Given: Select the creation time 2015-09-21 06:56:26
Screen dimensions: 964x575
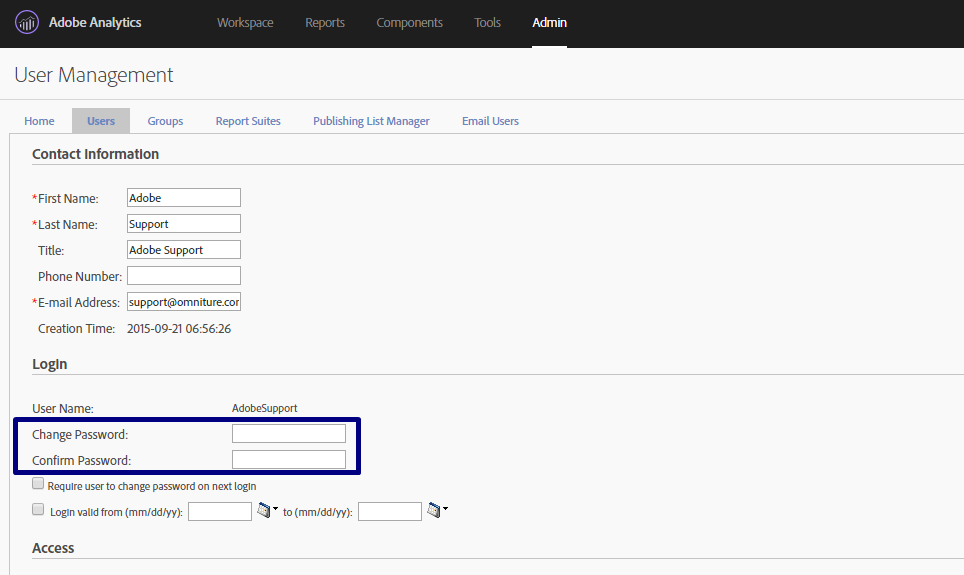Looking at the screenshot, I should point(179,329).
